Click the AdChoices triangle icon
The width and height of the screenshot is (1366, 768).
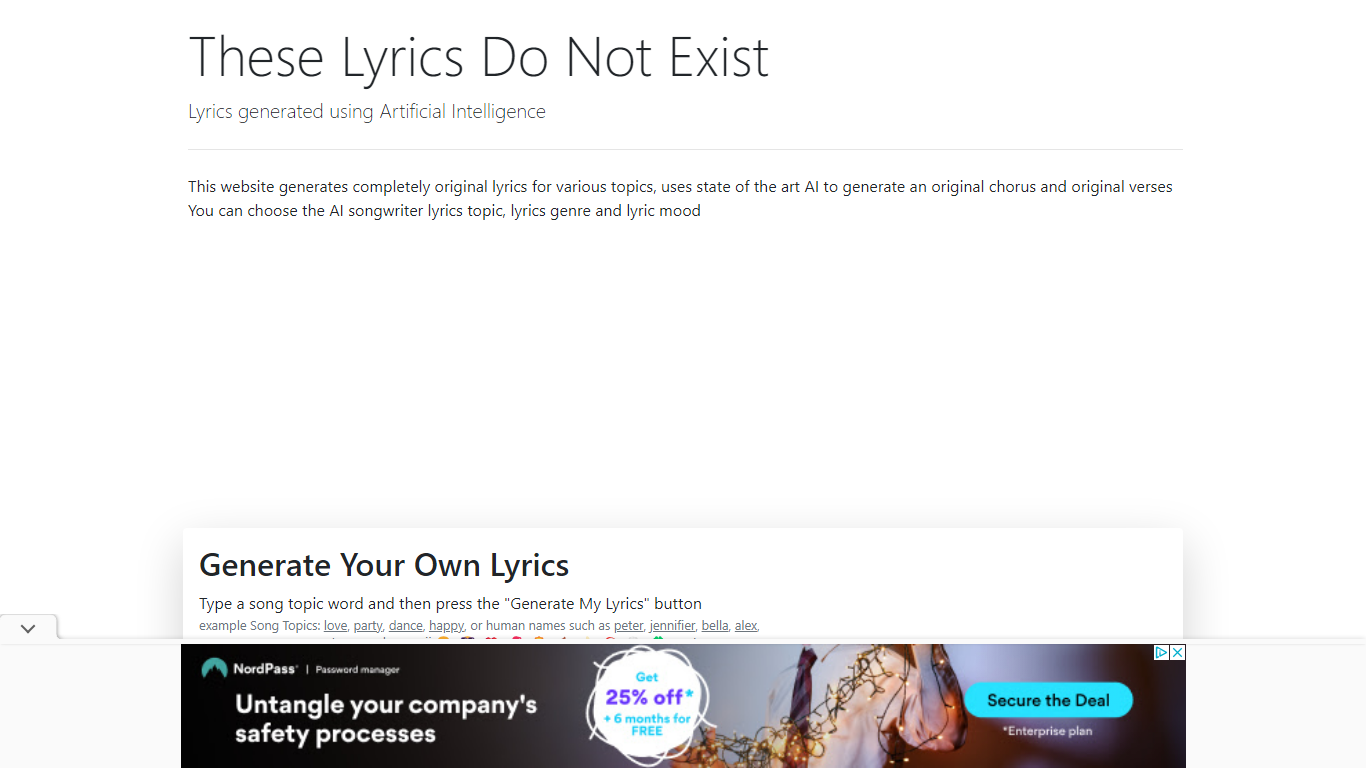click(1162, 652)
